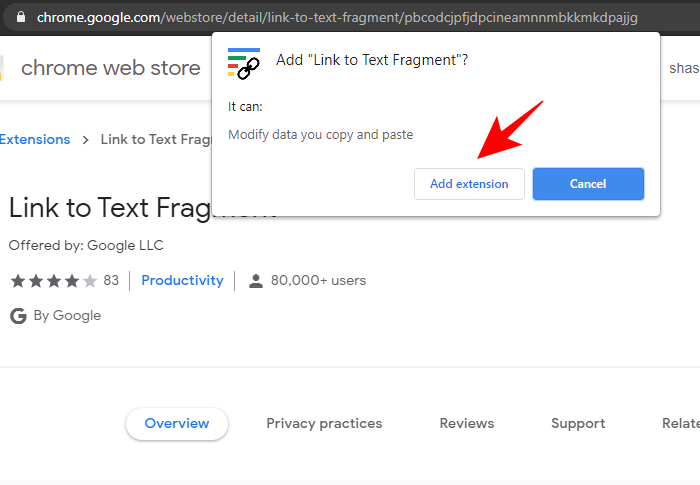
Task: Focus the Chrome address bar URL
Action: [340, 18]
